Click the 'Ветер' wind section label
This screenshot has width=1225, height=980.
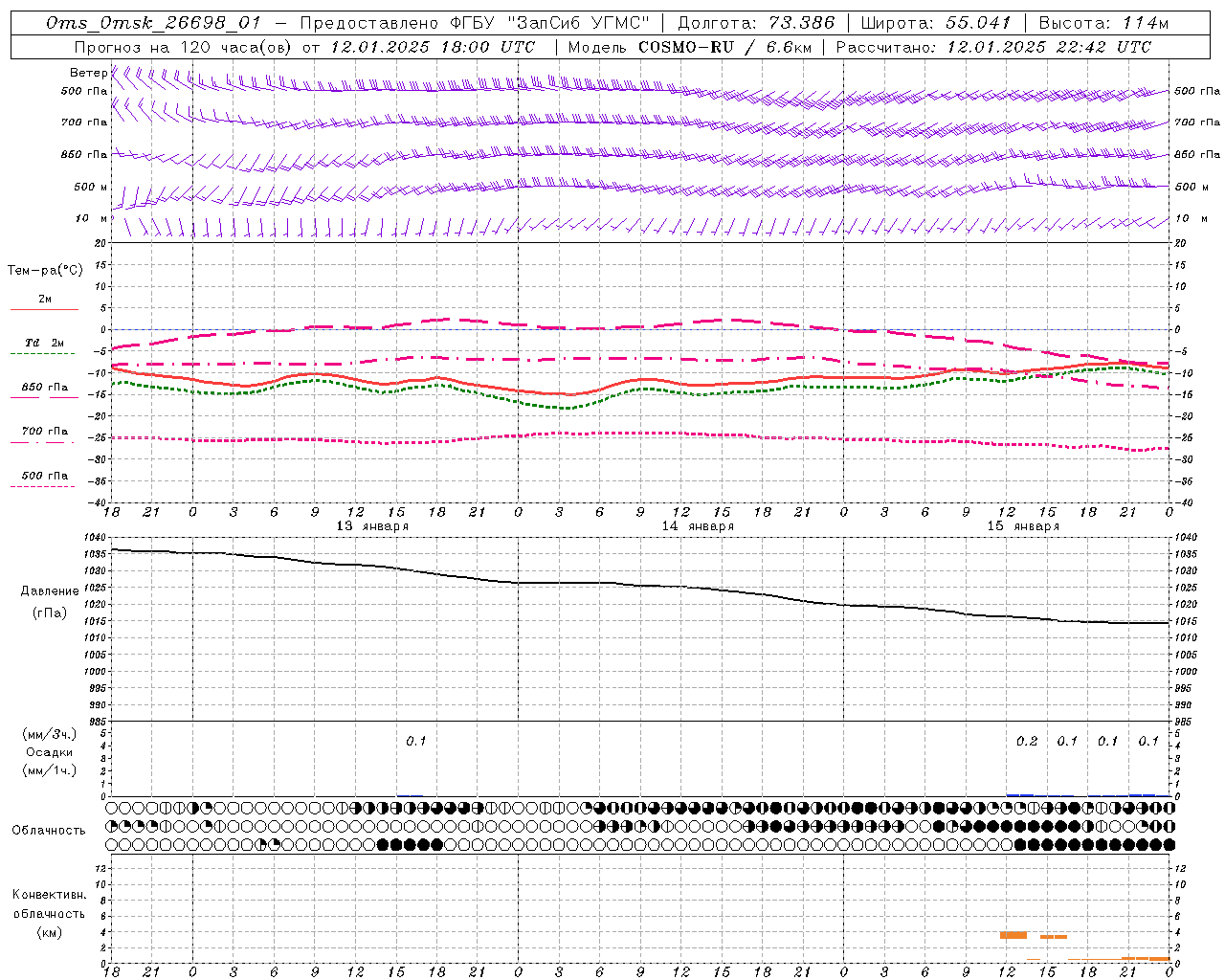(88, 73)
